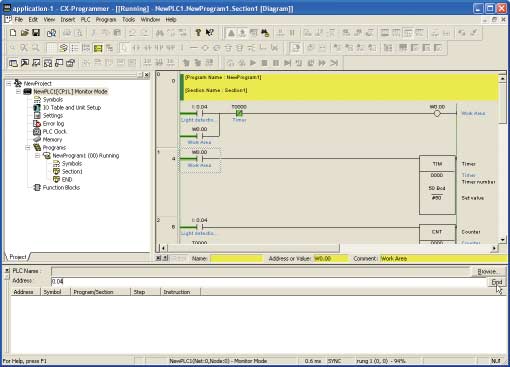Viewport: 510px width, 367px height.
Task: Select the T0000 timer contact
Action: coord(239,113)
